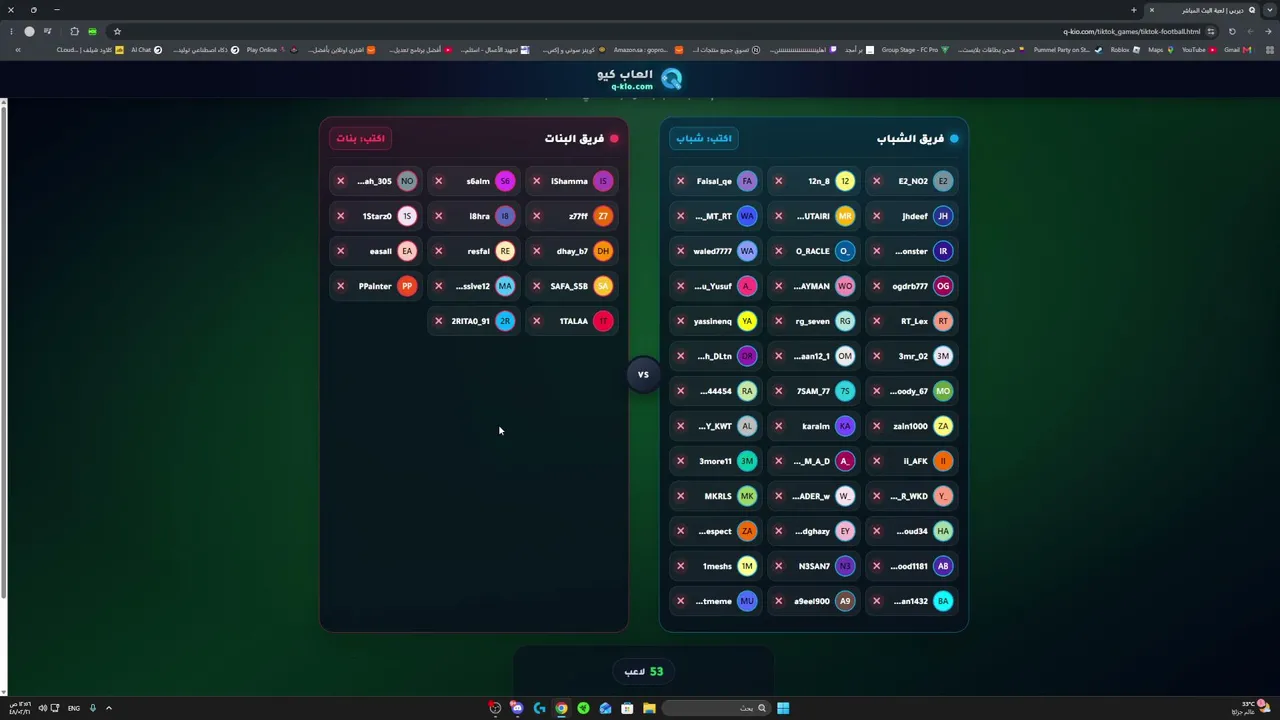
Task: Switch to Chrome in the taskbar
Action: click(561, 708)
